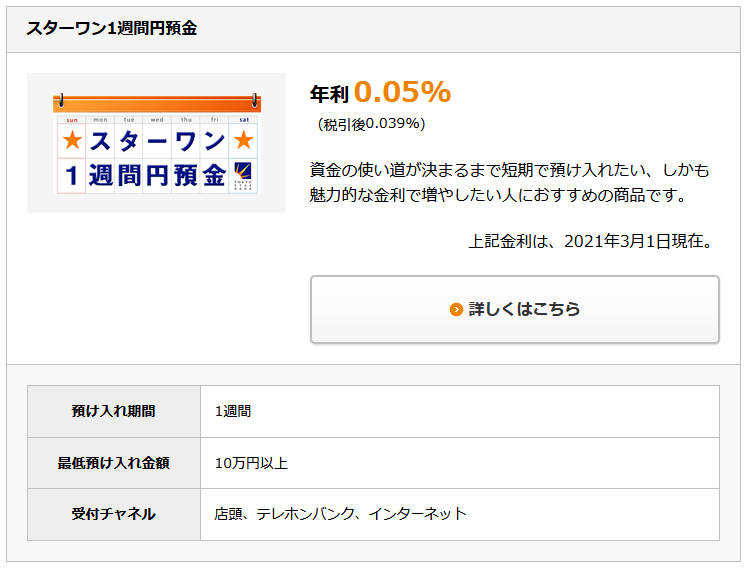Click the after-tax rate (税引後0.039%) text
Viewport: 748px width, 569px height.
[371, 124]
